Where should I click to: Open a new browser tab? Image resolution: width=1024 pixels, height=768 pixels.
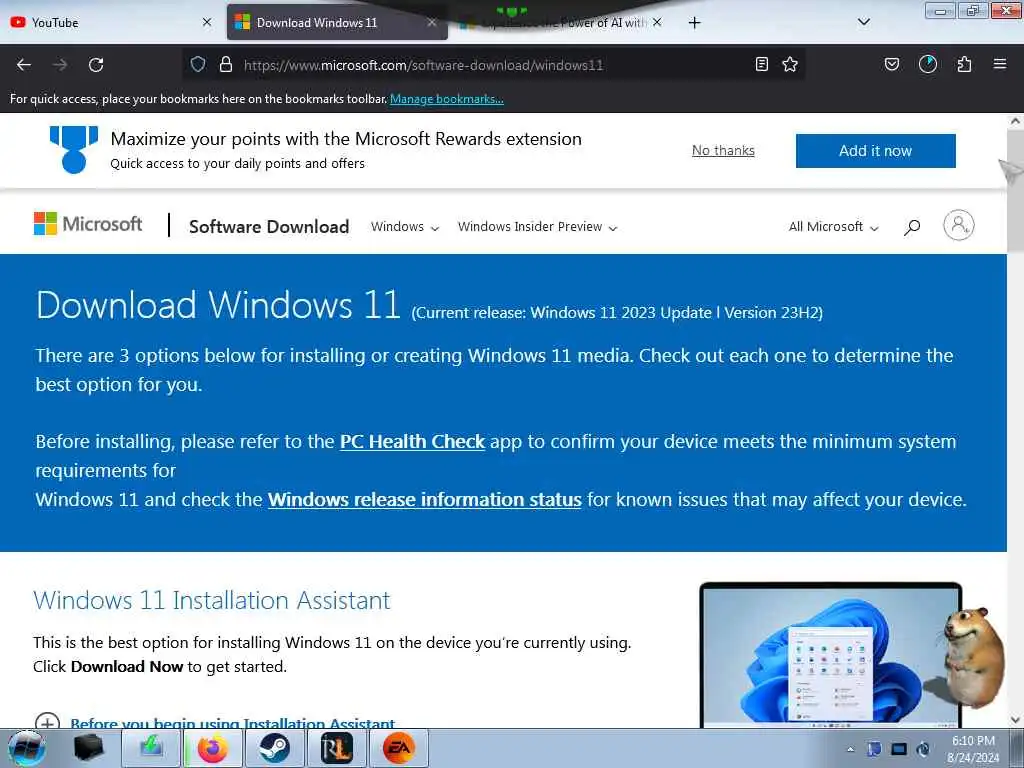point(694,23)
